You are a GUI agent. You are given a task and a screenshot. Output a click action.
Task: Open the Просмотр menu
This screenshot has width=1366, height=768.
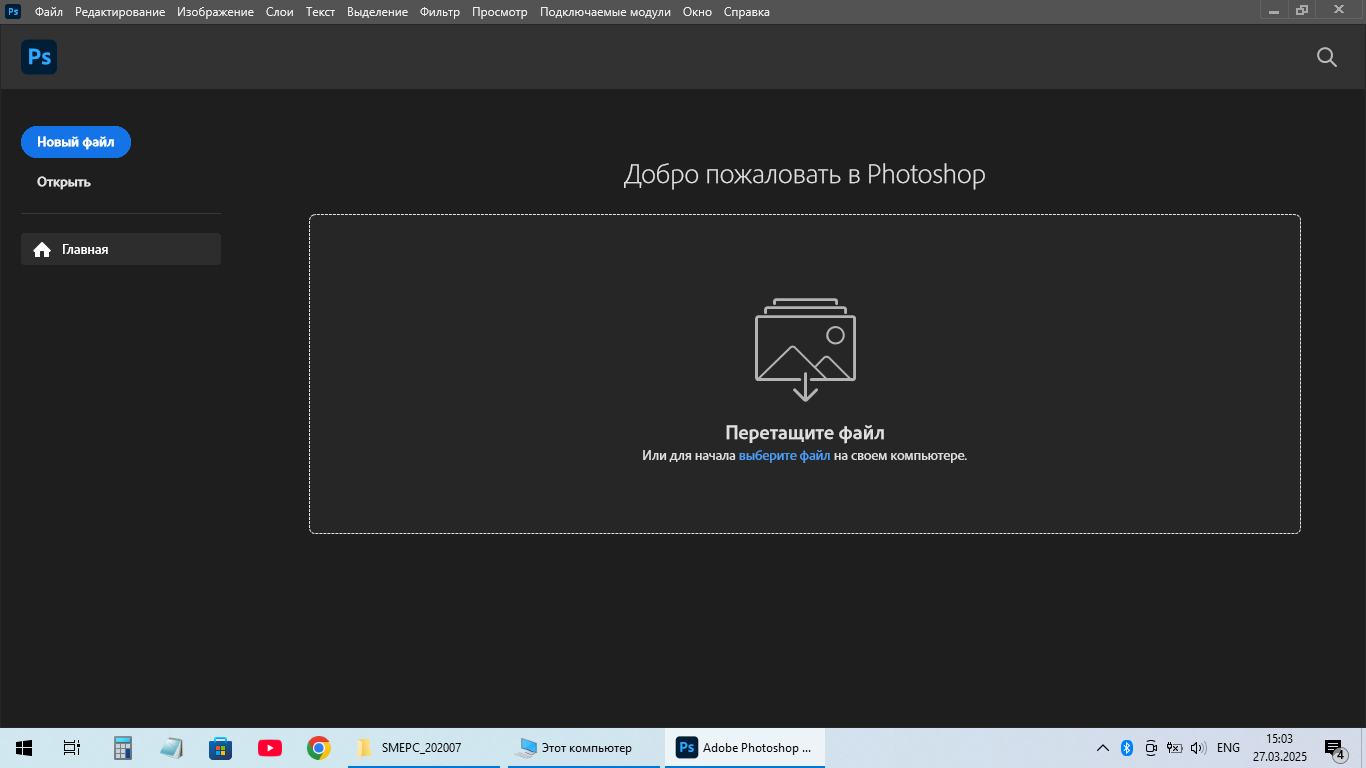tap(499, 12)
